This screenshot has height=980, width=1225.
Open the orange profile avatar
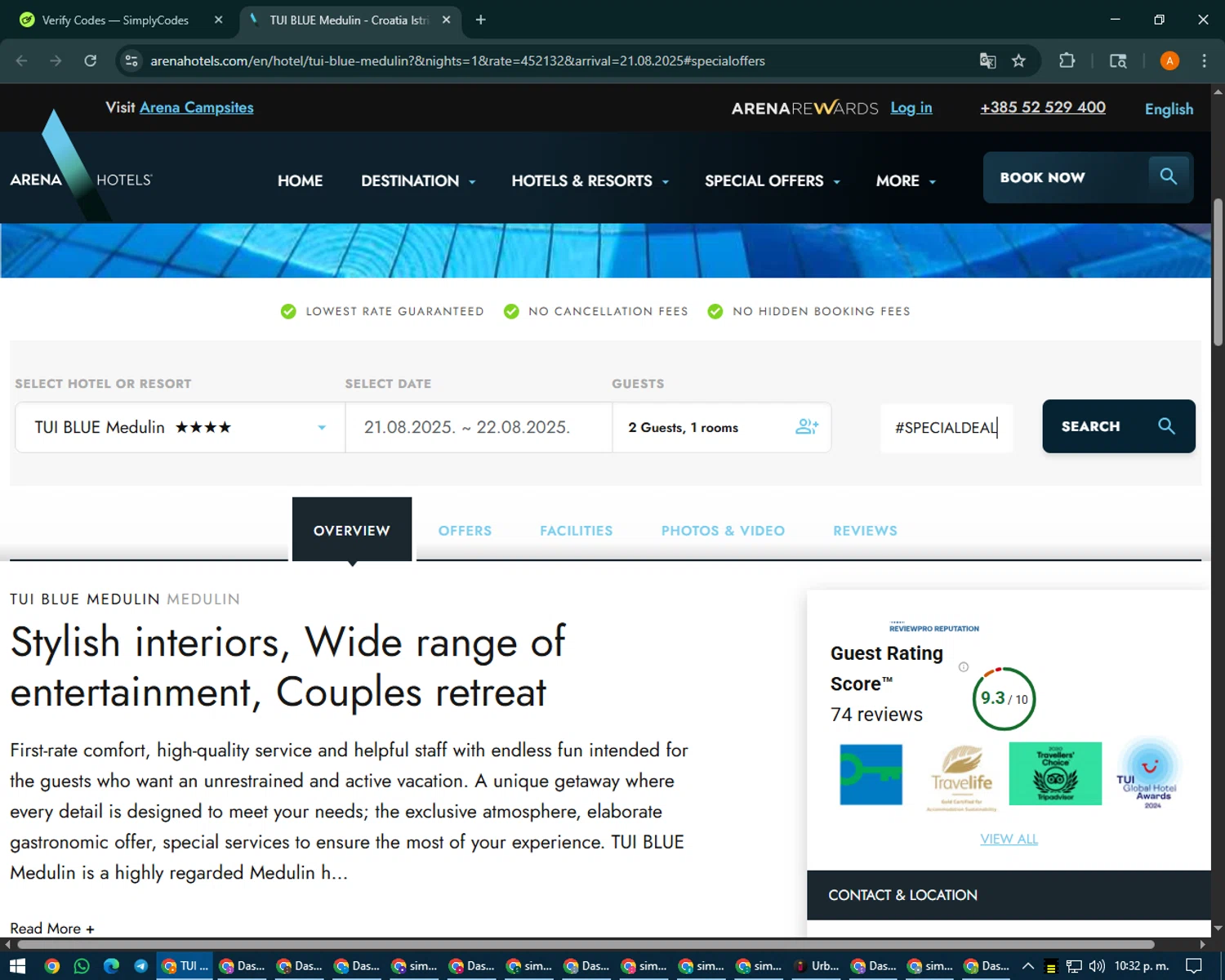[x=1169, y=60]
